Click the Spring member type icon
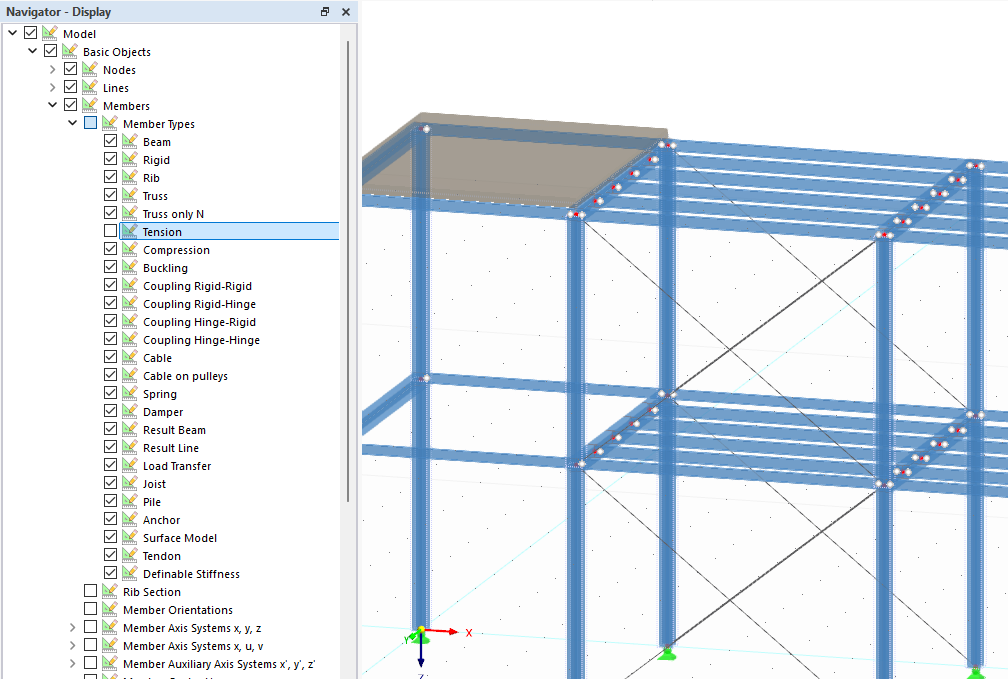This screenshot has height=679, width=1008. pyautogui.click(x=129, y=394)
